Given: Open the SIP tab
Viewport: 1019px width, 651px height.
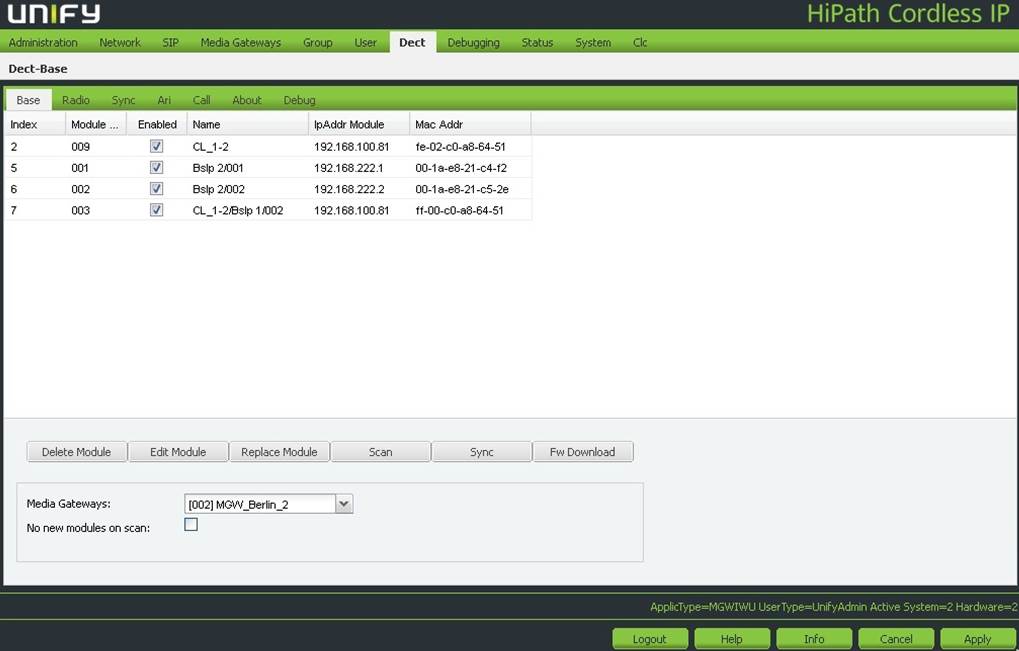Looking at the screenshot, I should (170, 42).
